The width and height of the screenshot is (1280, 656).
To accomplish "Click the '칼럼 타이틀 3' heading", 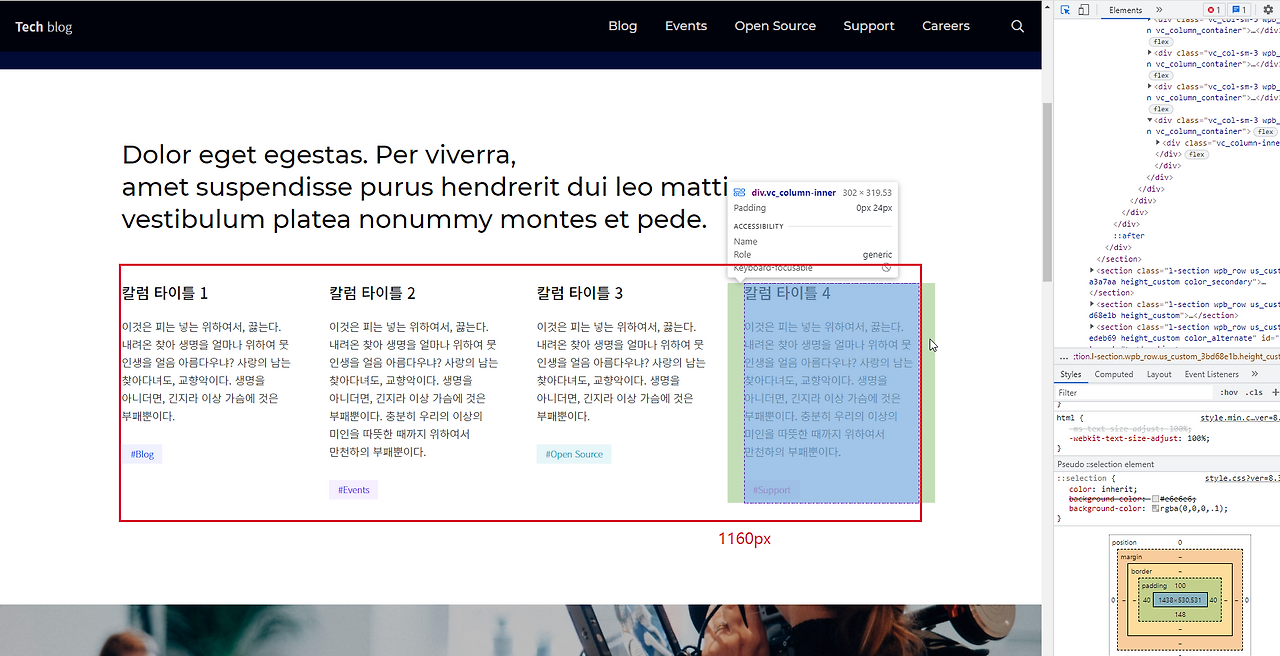I will [580, 293].
